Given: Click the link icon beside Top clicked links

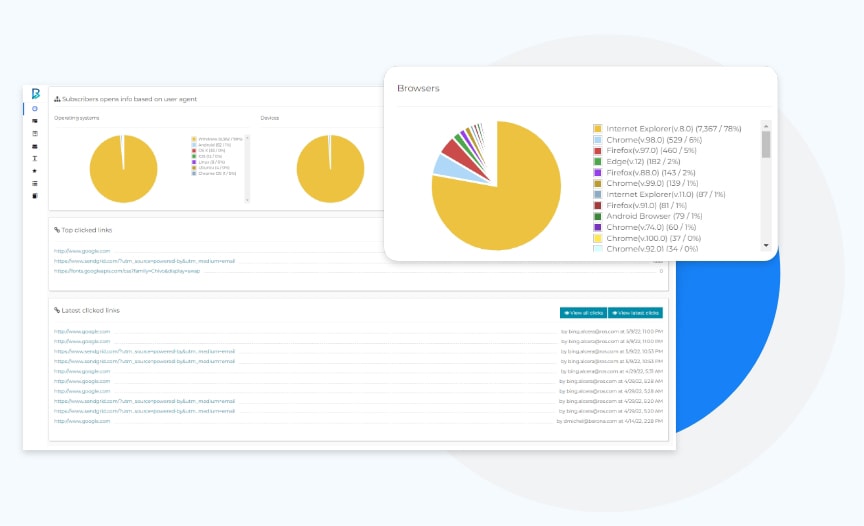Looking at the screenshot, I should [x=57, y=230].
